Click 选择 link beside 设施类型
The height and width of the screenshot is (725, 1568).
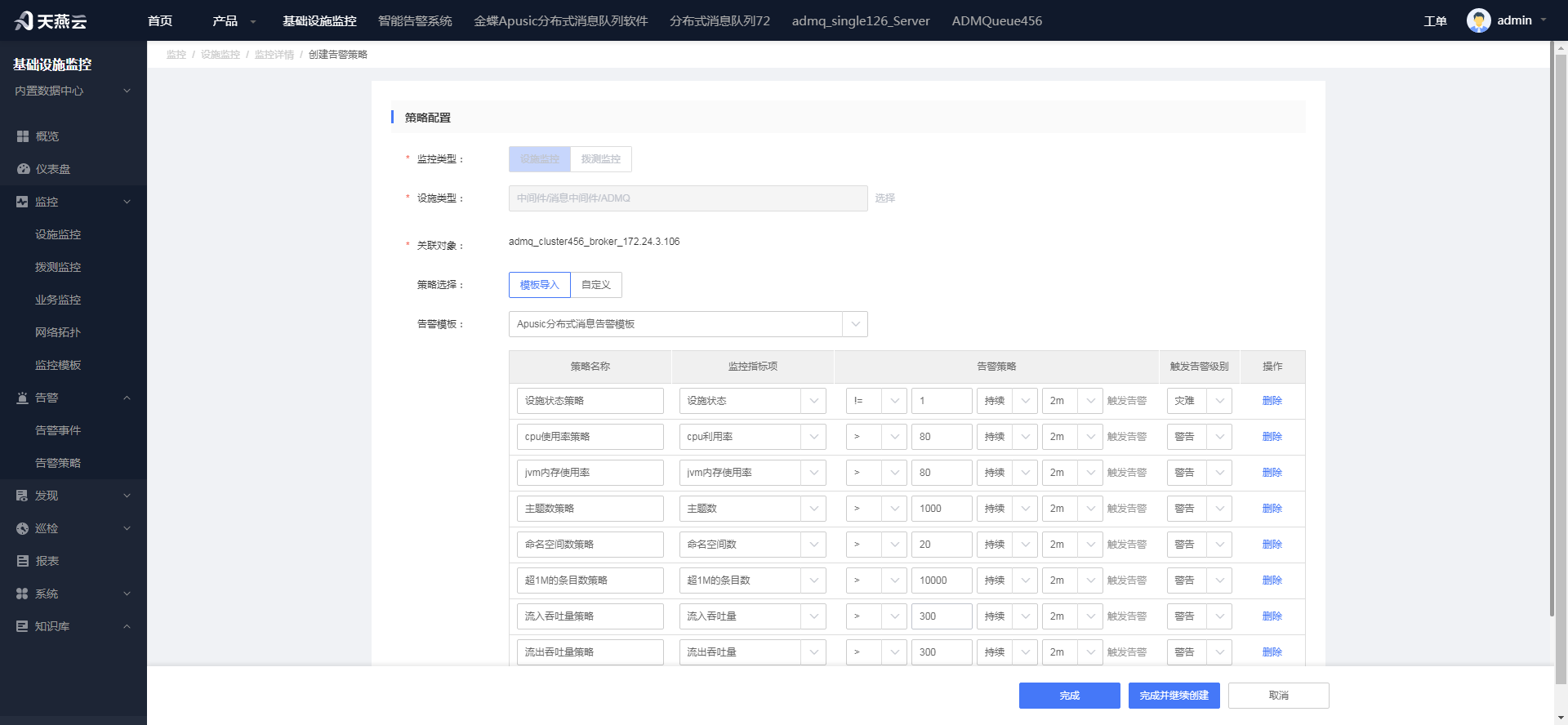[x=885, y=198]
